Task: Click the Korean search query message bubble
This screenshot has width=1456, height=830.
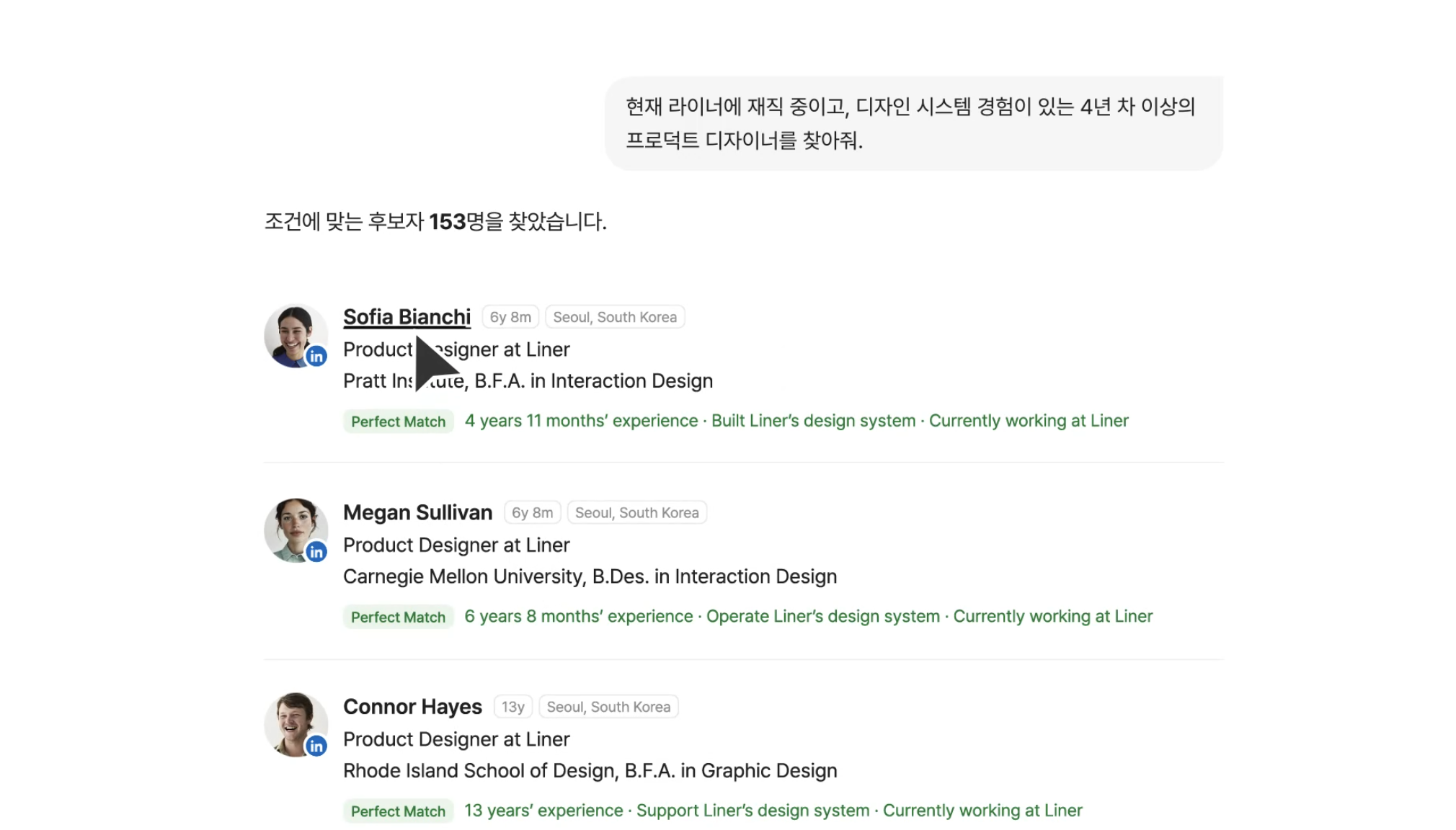Action: (x=913, y=123)
